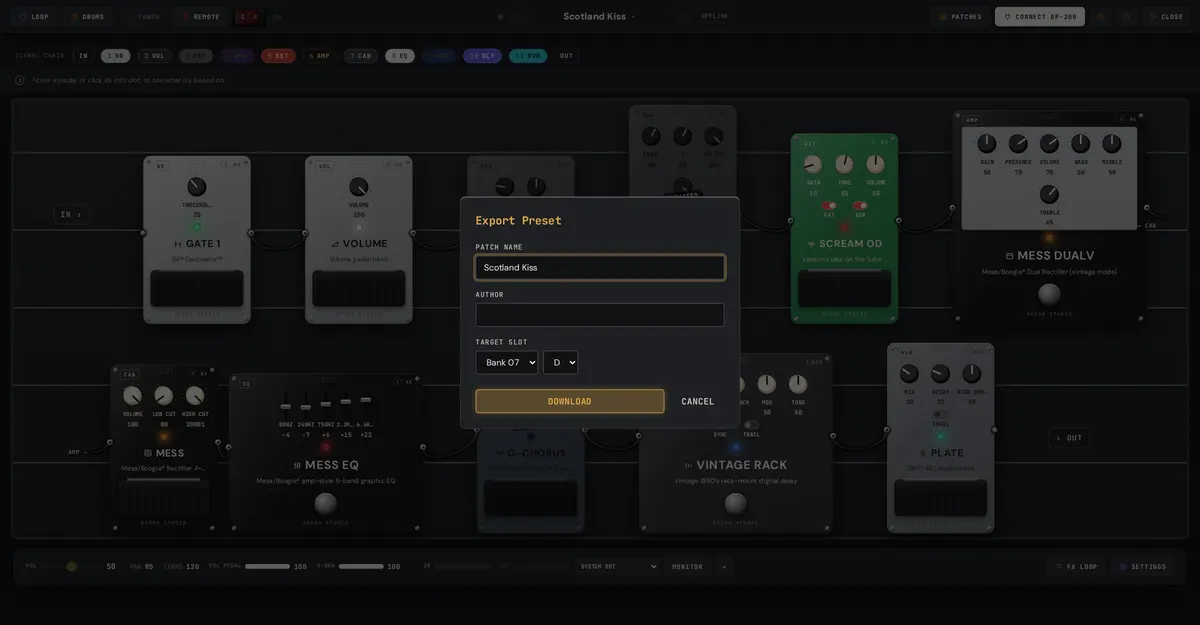1200x625 pixels.
Task: Click the info icon beside hover hint
Action: pyautogui.click(x=20, y=80)
